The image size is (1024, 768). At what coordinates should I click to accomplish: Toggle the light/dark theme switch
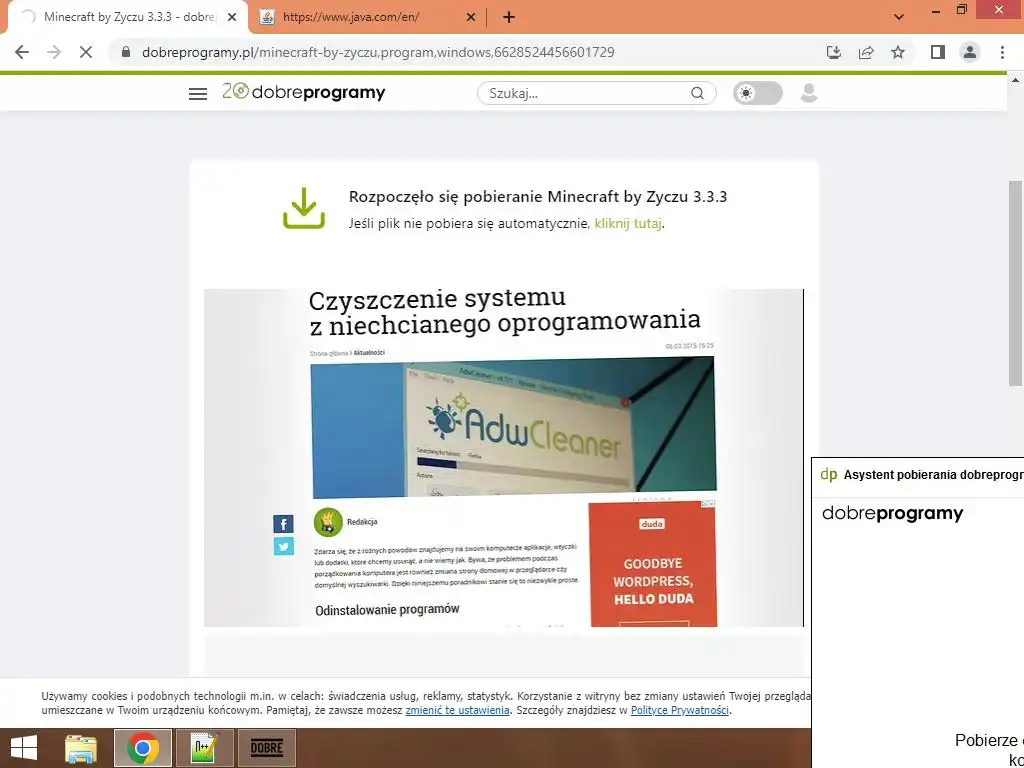(x=758, y=93)
